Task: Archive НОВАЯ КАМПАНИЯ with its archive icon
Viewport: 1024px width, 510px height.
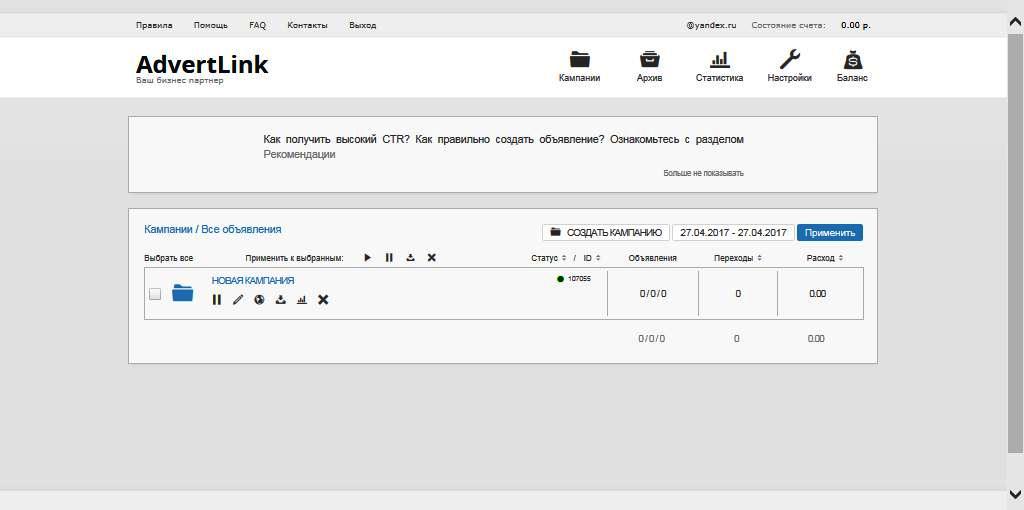Action: 280,300
